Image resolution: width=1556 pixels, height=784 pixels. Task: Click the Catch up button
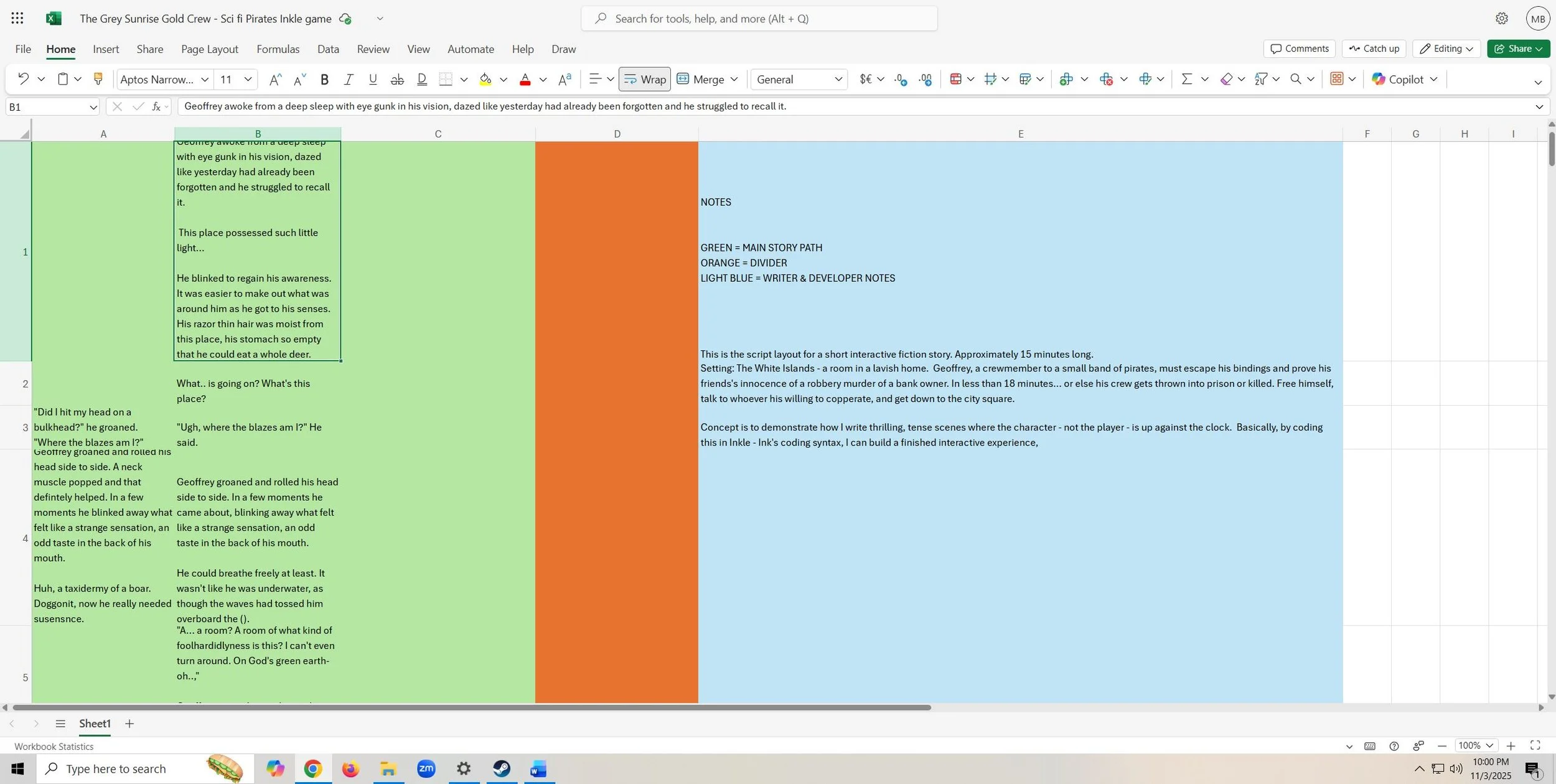pos(1374,49)
